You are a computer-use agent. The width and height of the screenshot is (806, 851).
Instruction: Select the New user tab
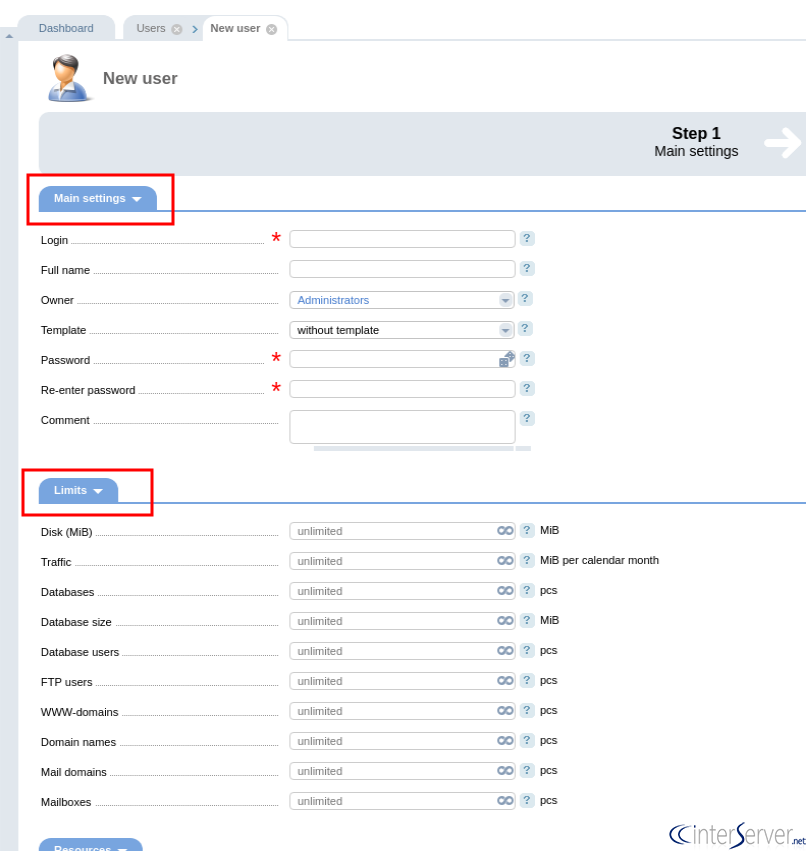coord(235,28)
